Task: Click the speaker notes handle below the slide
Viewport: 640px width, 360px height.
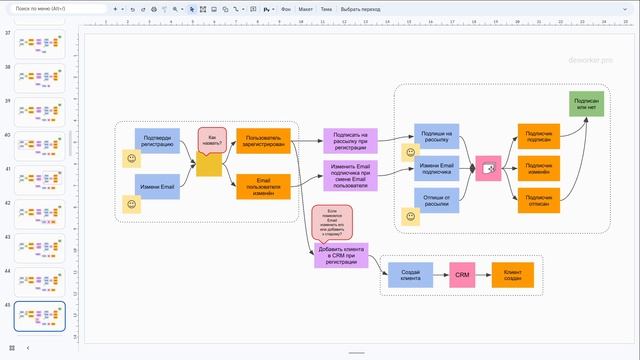Action: click(x=356, y=353)
